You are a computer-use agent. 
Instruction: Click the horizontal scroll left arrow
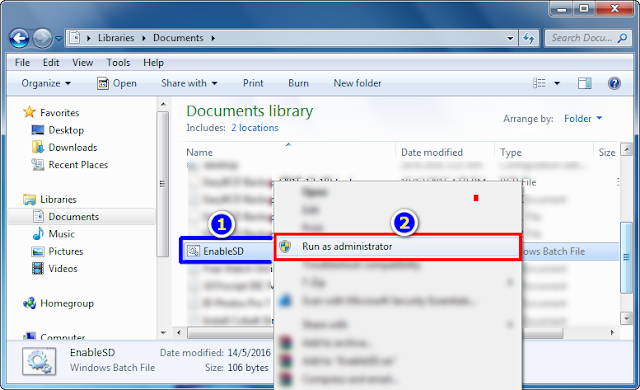click(x=179, y=333)
